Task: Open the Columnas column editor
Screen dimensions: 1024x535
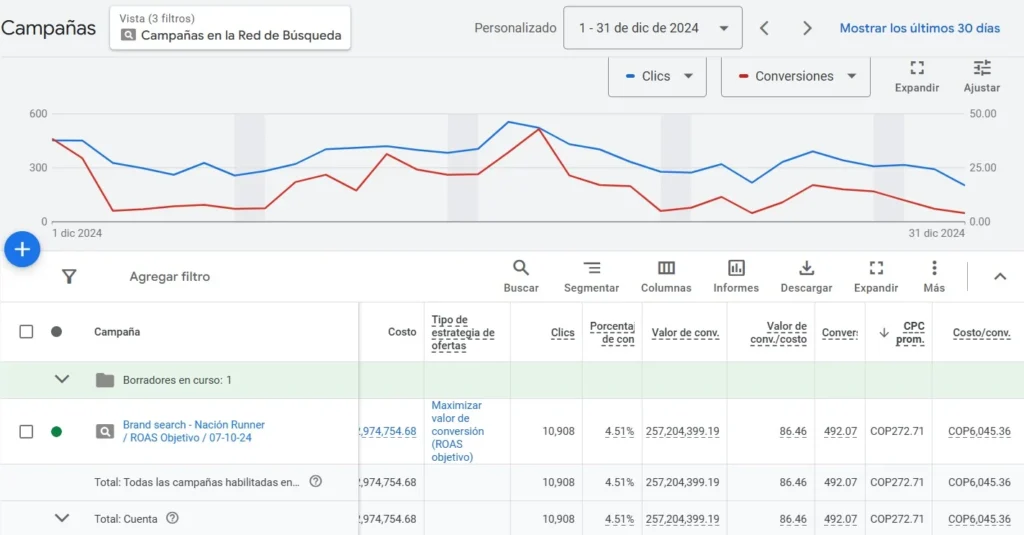Action: click(666, 268)
